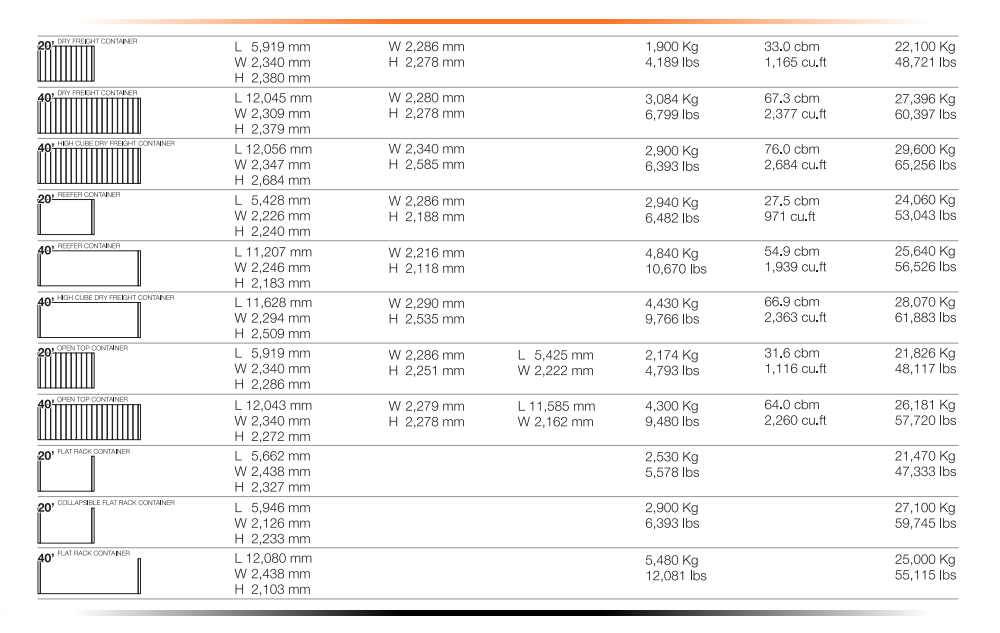Click the "26,181 Kg" payload

925,405
